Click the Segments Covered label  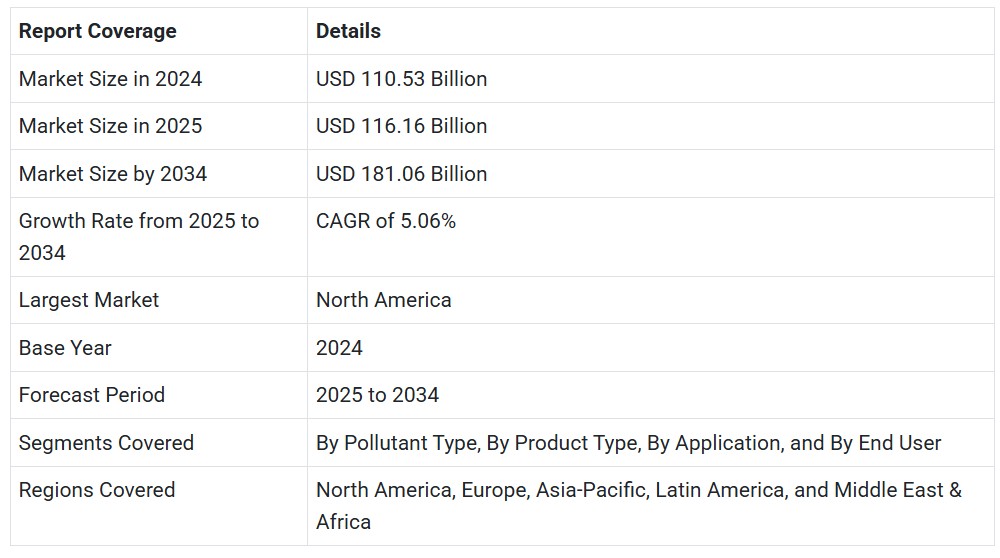[x=107, y=443]
